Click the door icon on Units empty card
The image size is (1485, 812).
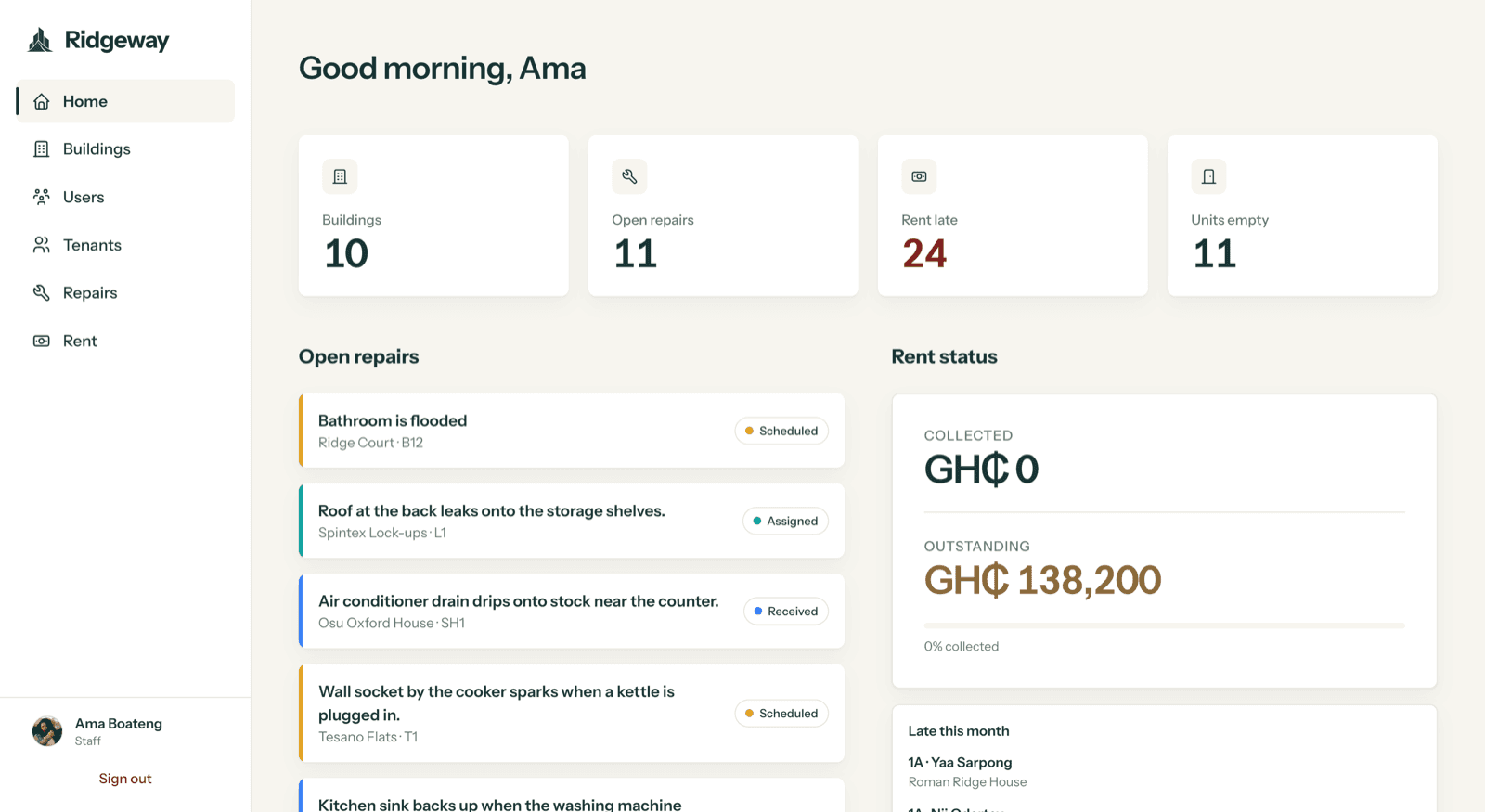1208,176
